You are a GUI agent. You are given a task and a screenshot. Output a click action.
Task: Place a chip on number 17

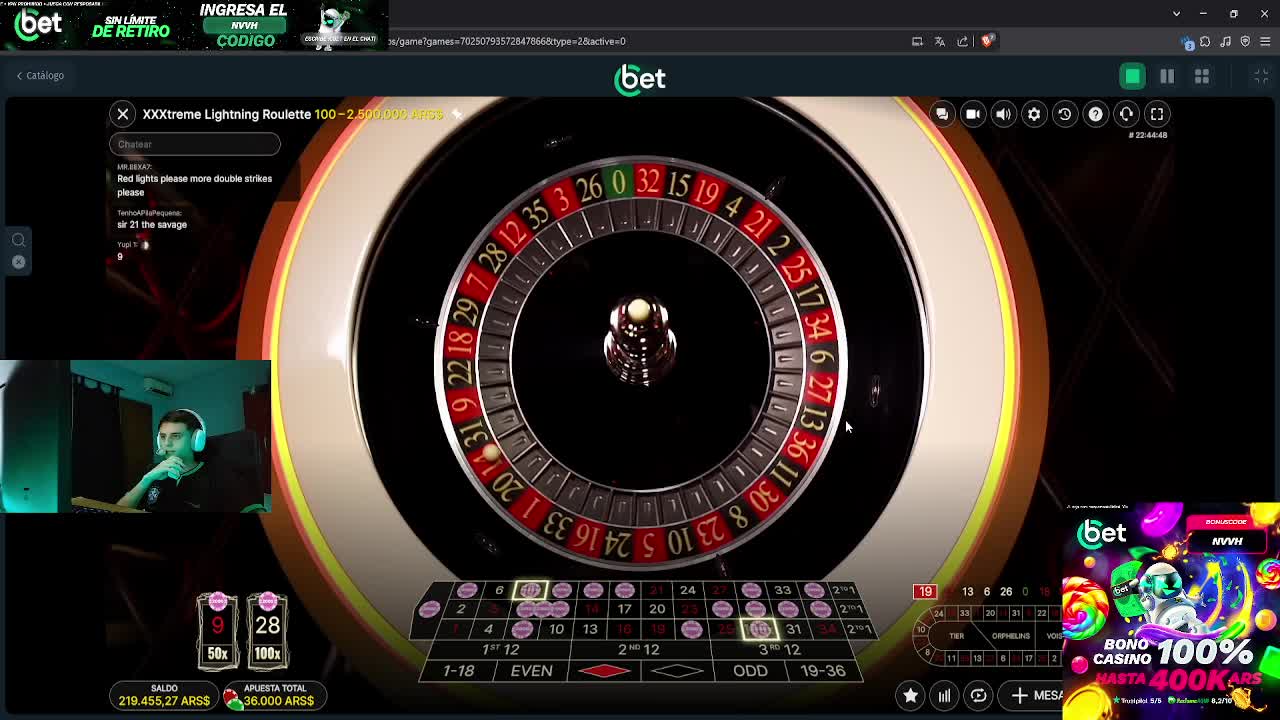pos(624,609)
